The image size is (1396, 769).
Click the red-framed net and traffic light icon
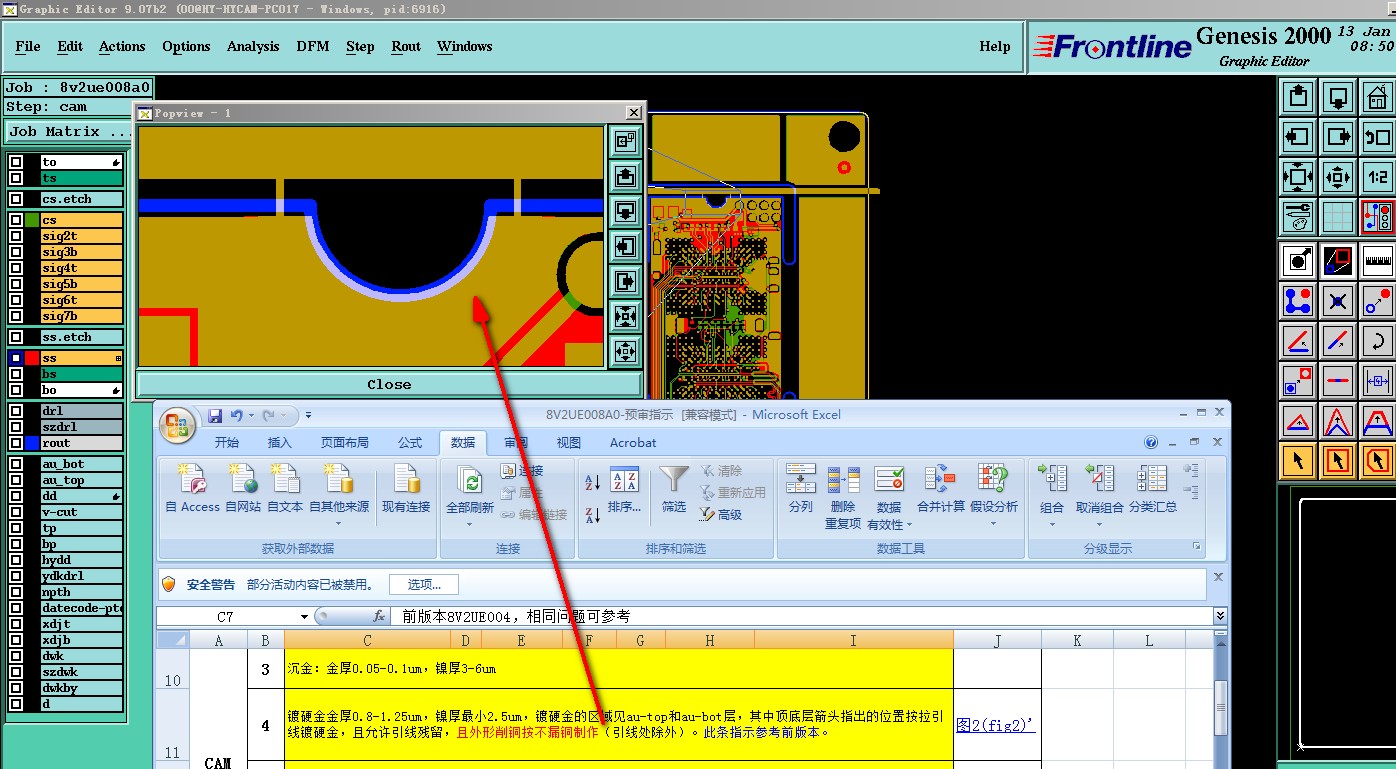[x=1378, y=217]
